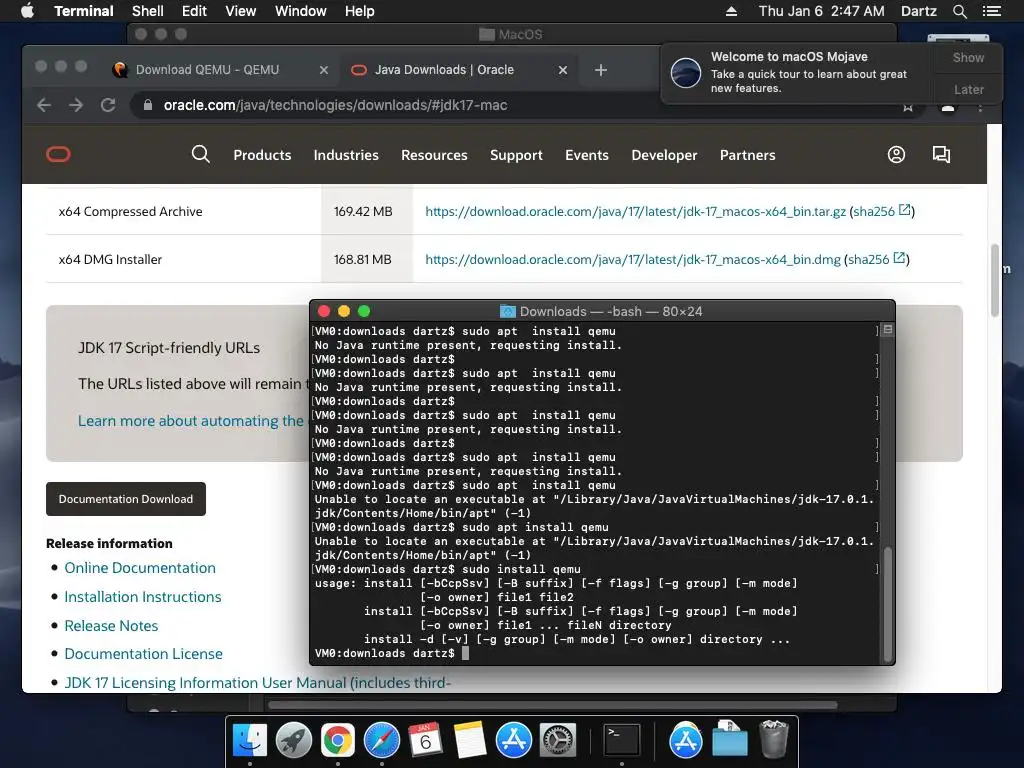Expand Oracle Partners navigation menu
The width and height of the screenshot is (1024, 768).
[x=748, y=155]
